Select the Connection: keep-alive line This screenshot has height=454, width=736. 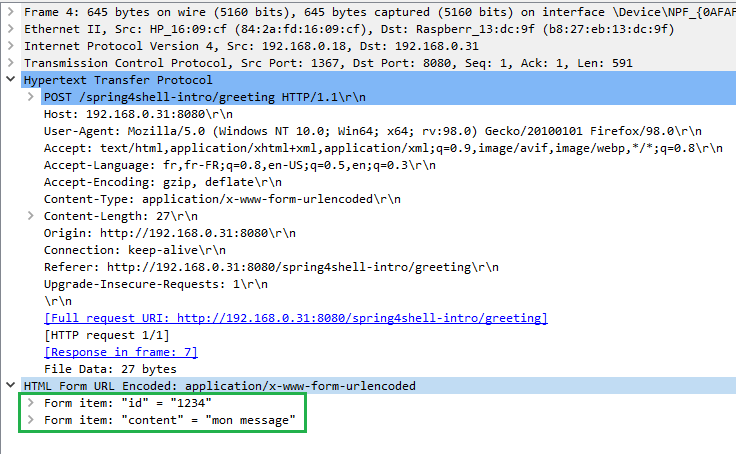click(x=135, y=250)
